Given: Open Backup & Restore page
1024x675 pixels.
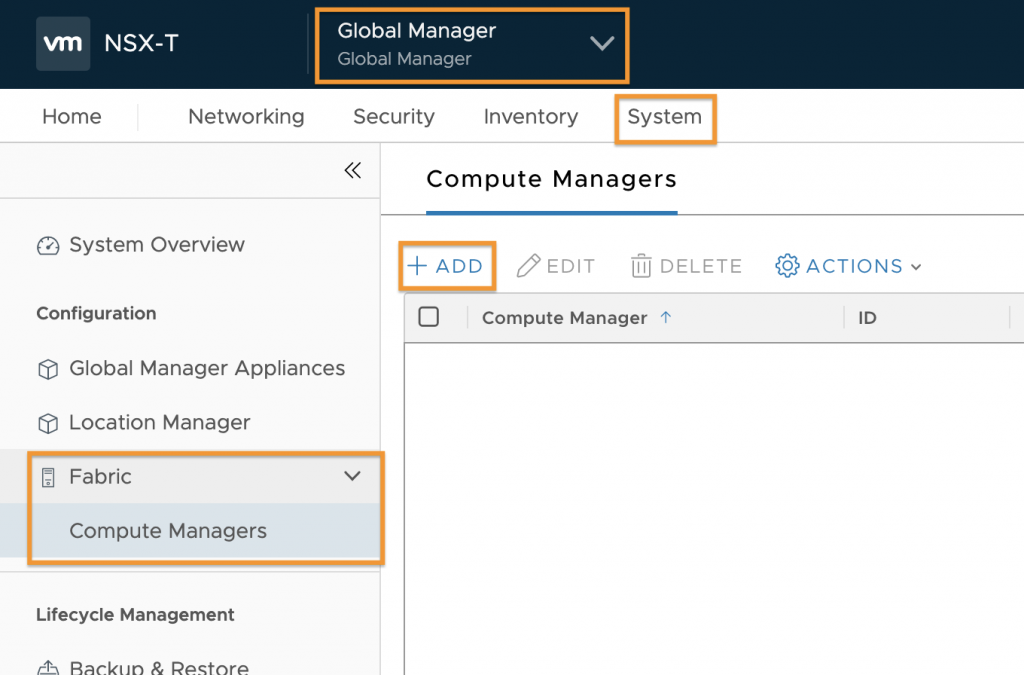Looking at the screenshot, I should coord(159,667).
